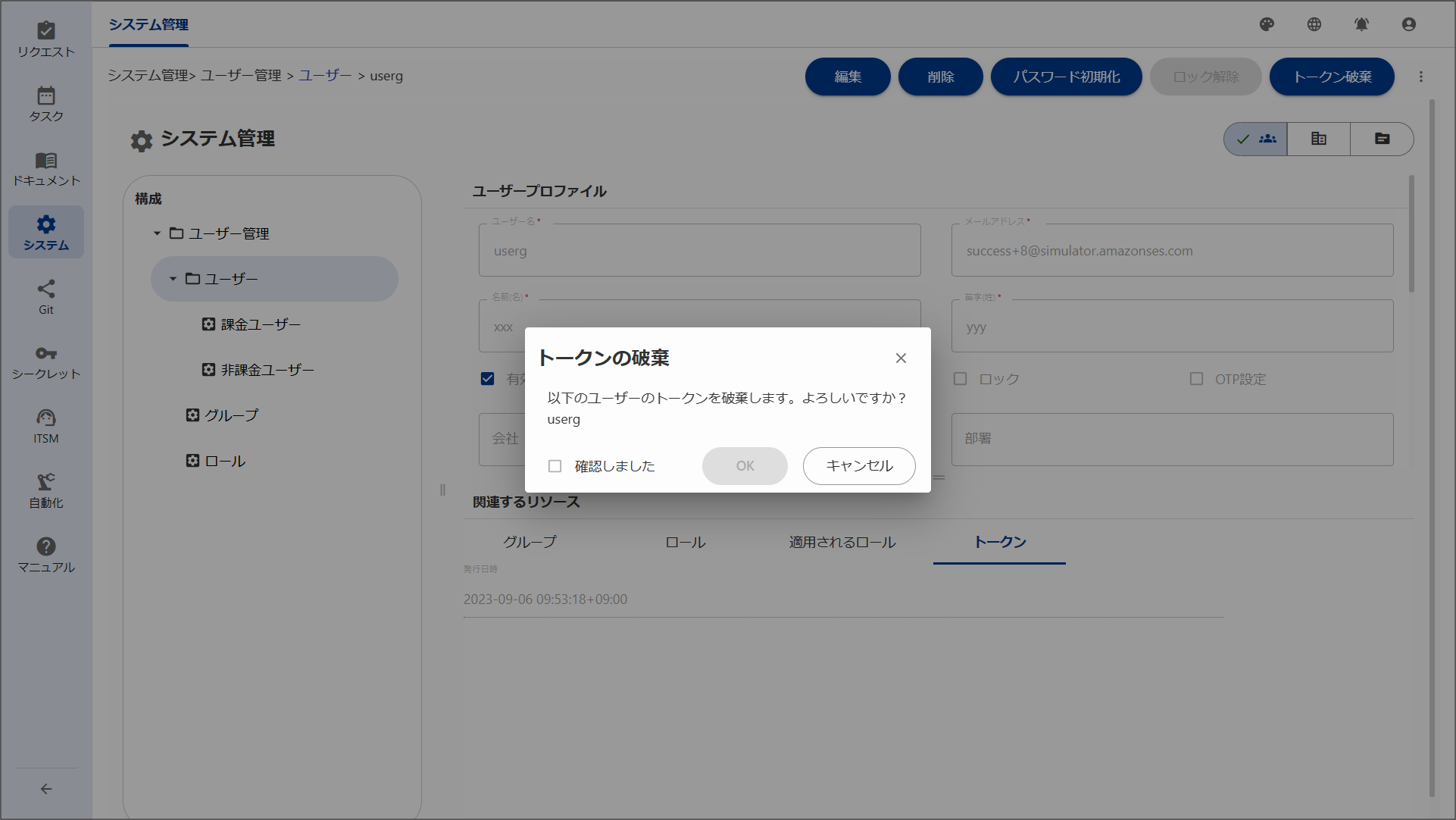1456x820 pixels.
Task: Check the 確認しました checkbox
Action: (x=555, y=466)
